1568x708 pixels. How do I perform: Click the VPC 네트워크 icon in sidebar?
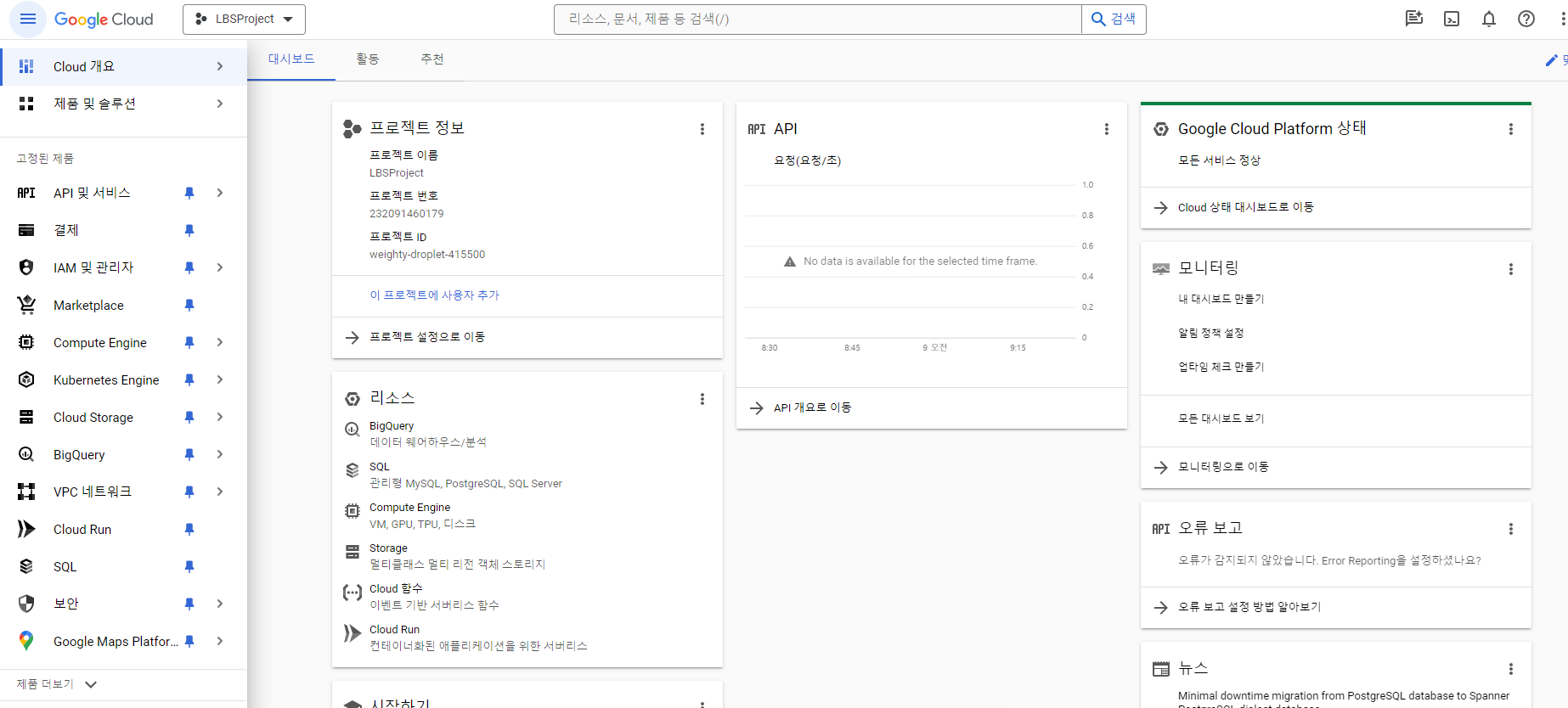click(26, 492)
